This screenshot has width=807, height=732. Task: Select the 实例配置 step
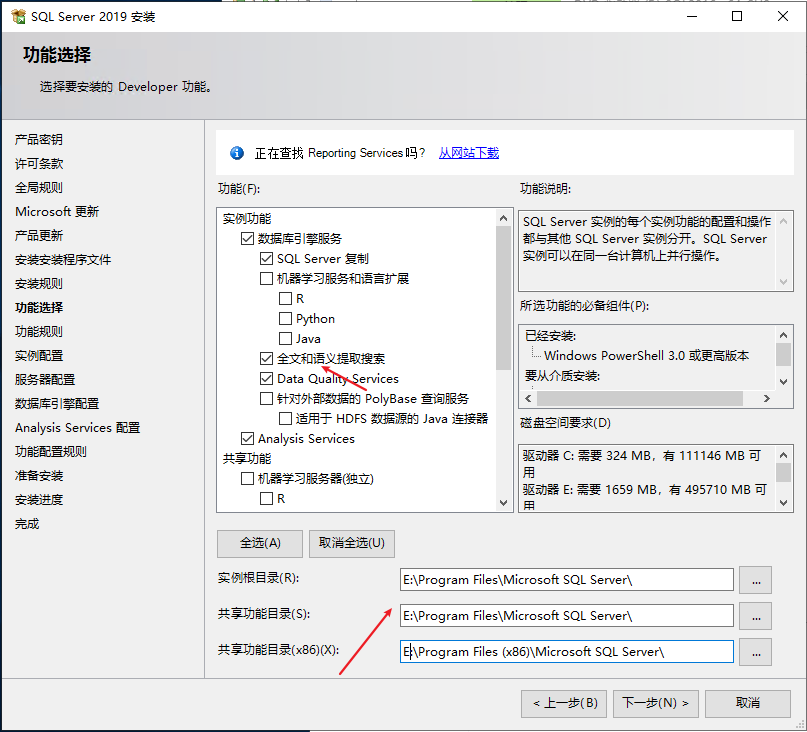coord(39,356)
